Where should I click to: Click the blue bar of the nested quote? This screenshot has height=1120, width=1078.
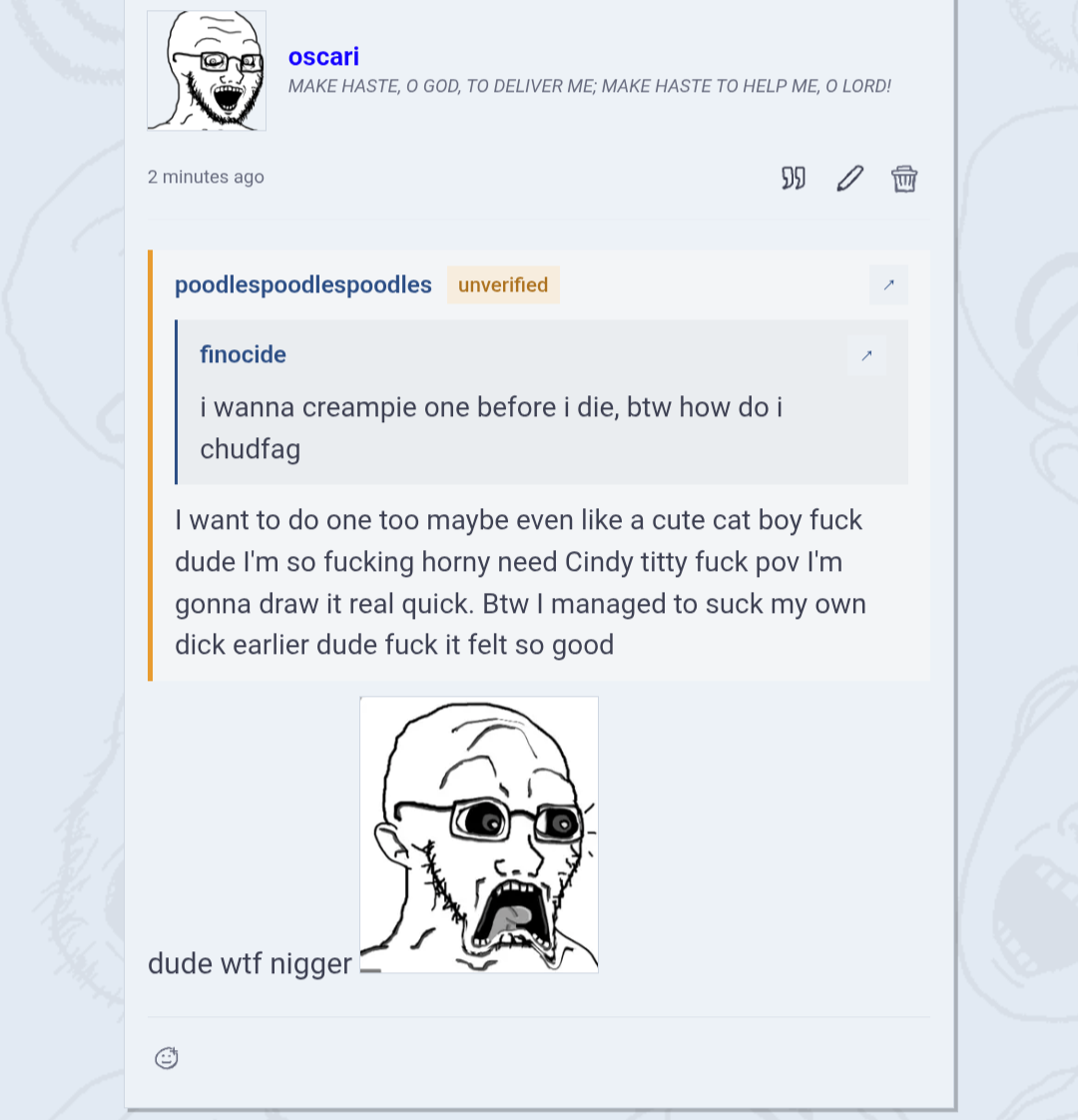(x=177, y=402)
